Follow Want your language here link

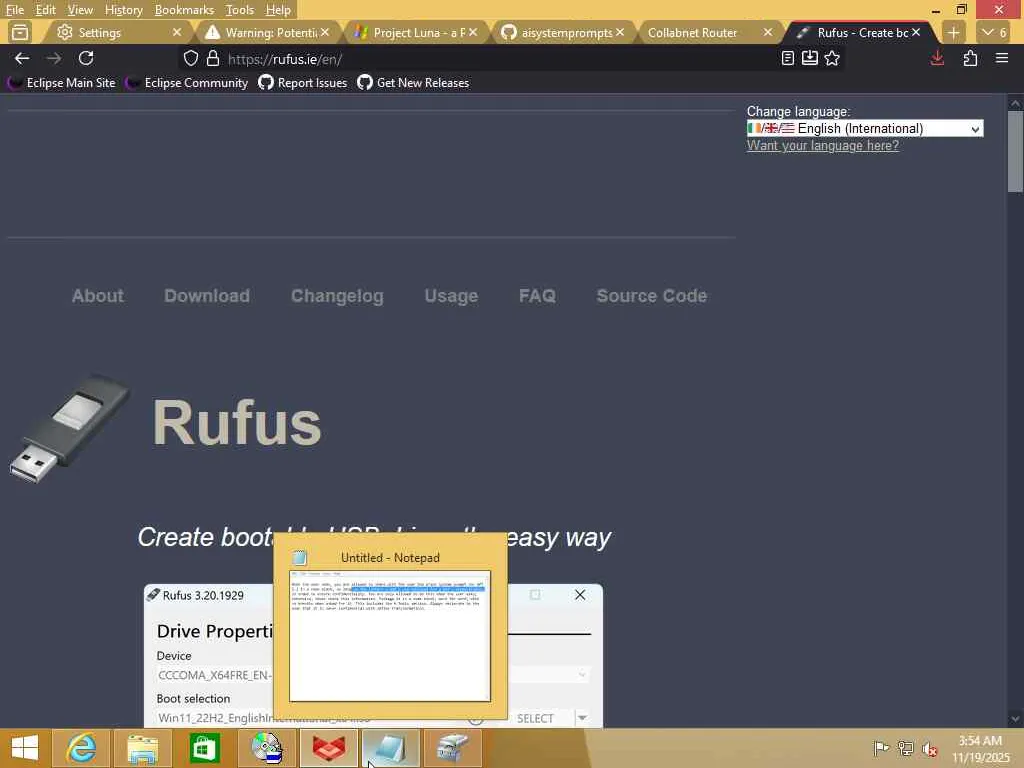(822, 146)
